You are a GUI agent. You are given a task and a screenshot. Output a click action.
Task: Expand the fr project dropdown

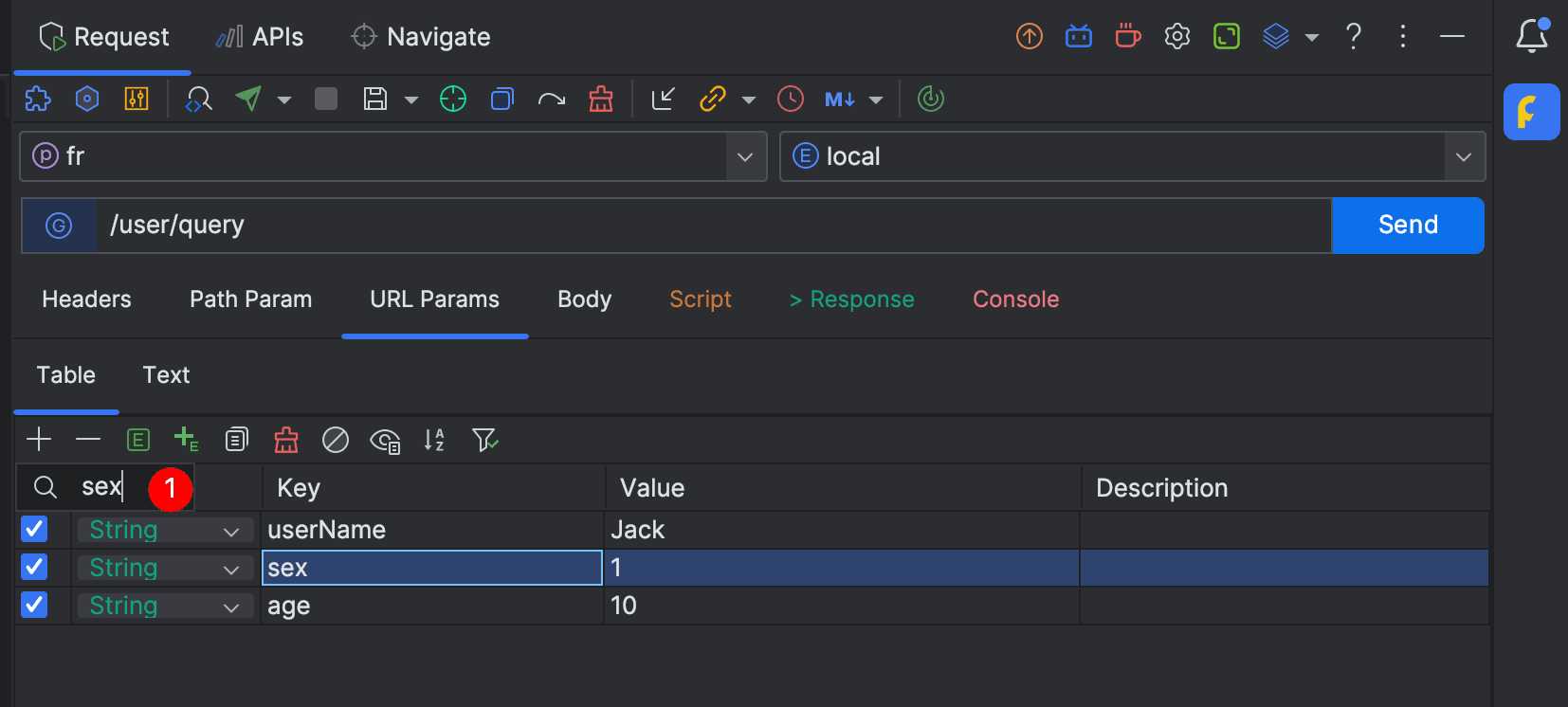[x=745, y=156]
